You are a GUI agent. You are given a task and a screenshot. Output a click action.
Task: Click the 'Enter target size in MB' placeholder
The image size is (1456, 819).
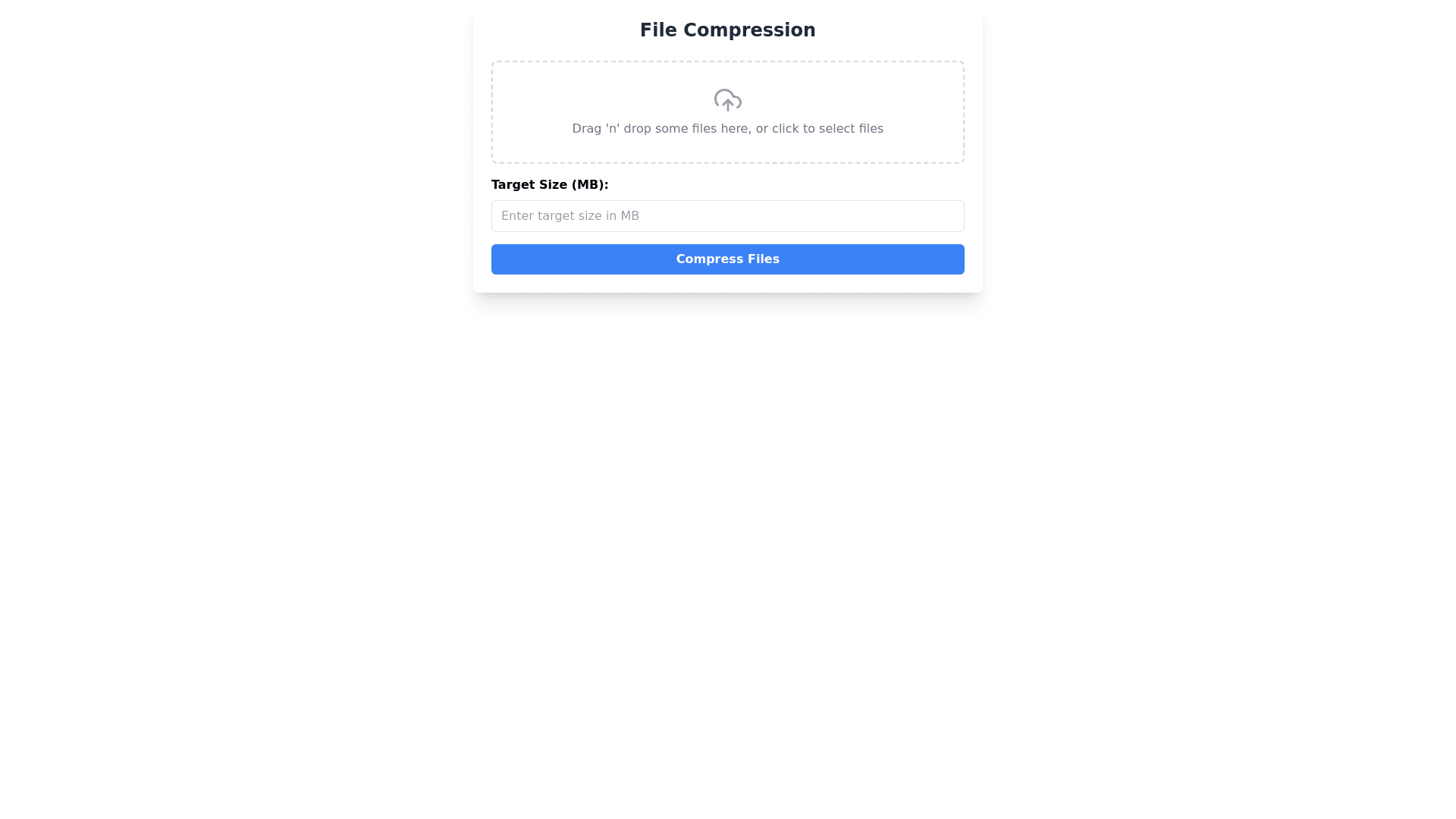click(570, 216)
